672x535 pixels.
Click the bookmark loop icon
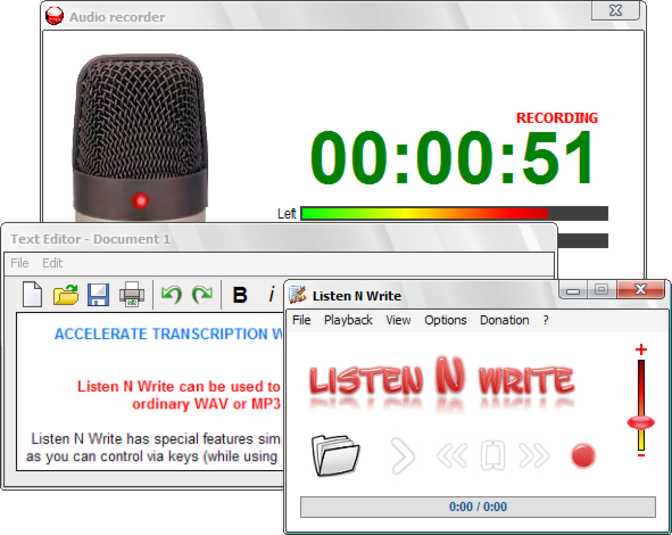pos(493,455)
